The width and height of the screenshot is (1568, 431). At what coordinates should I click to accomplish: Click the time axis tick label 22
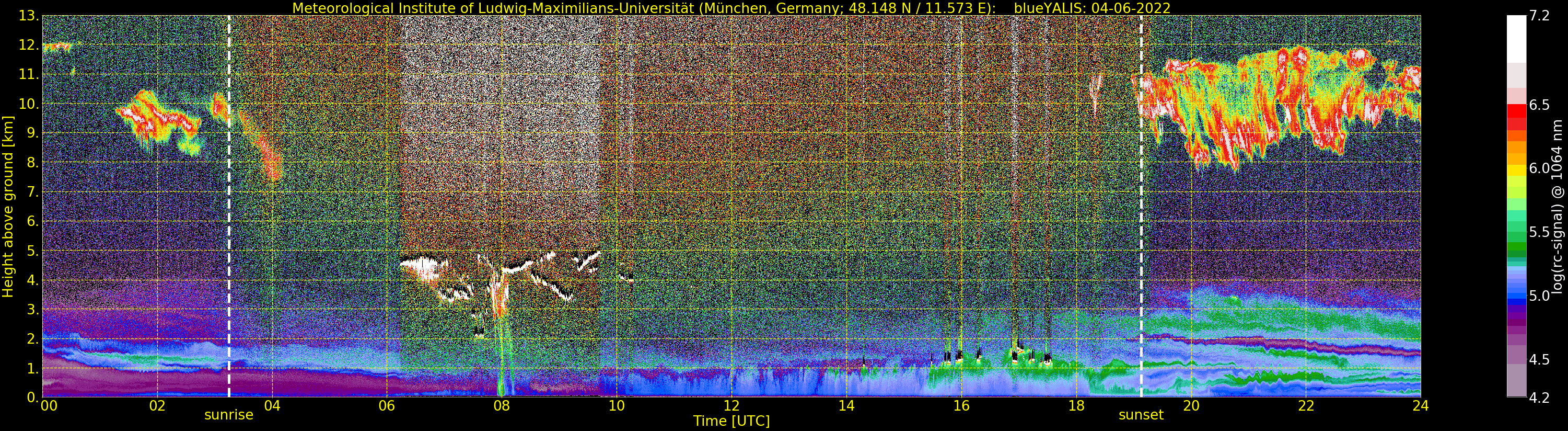1306,406
